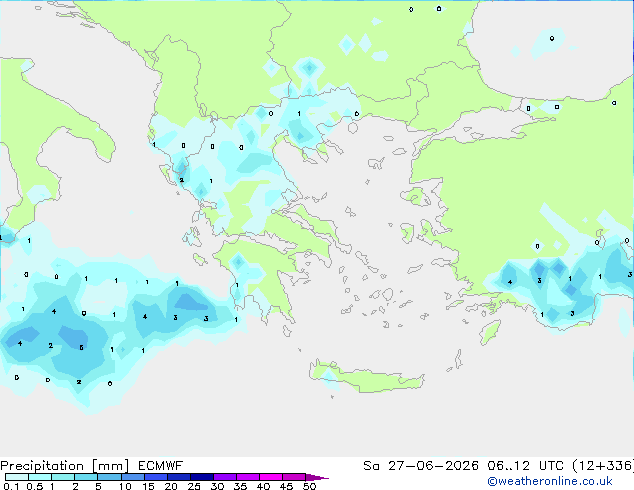Image resolution: width=634 pixels, height=490 pixels.
Task: Click the 'ECMWF' model label
Action: click(x=161, y=466)
